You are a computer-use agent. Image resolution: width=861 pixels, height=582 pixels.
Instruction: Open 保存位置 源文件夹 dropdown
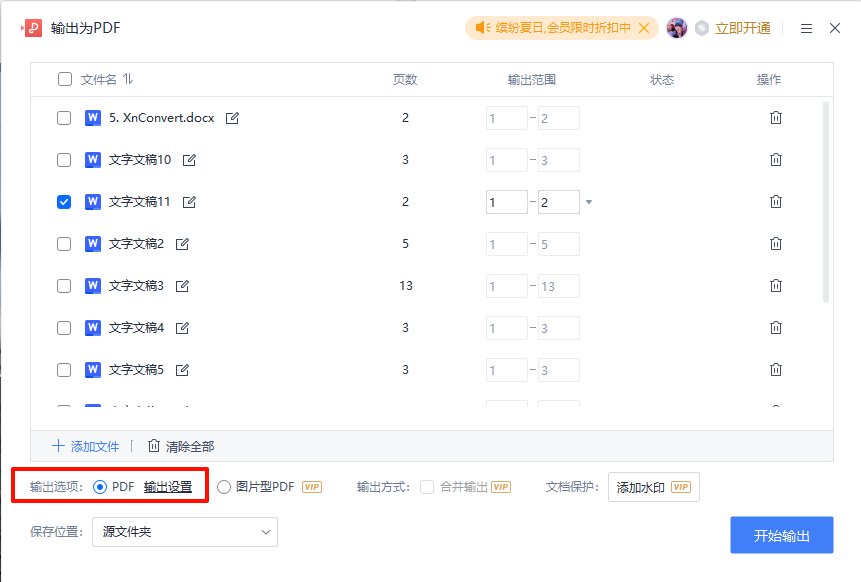pyautogui.click(x=185, y=532)
